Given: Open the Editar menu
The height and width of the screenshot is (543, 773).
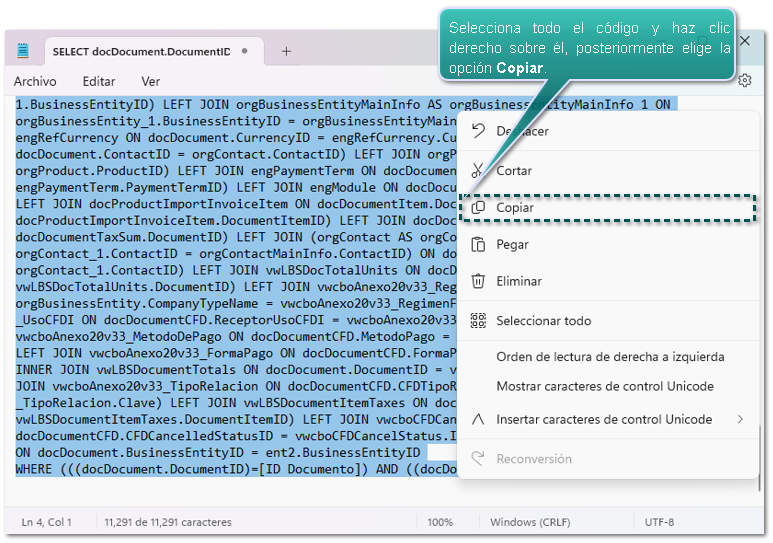Looking at the screenshot, I should pyautogui.click(x=99, y=81).
